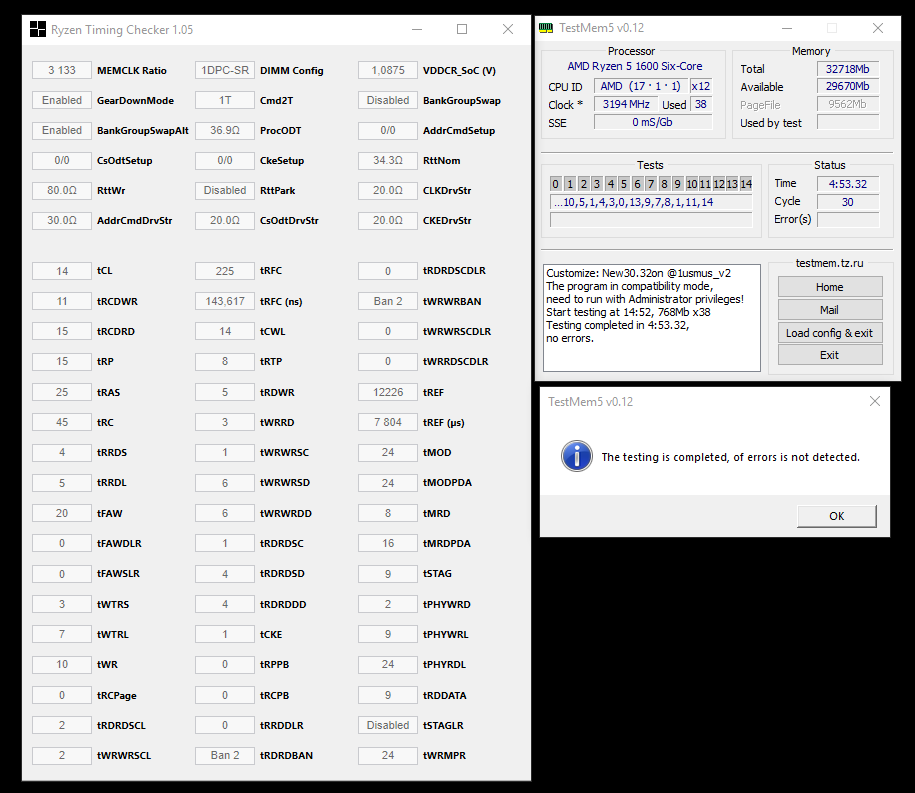Click the CLKDrvStr label
The width and height of the screenshot is (915, 793).
click(446, 191)
